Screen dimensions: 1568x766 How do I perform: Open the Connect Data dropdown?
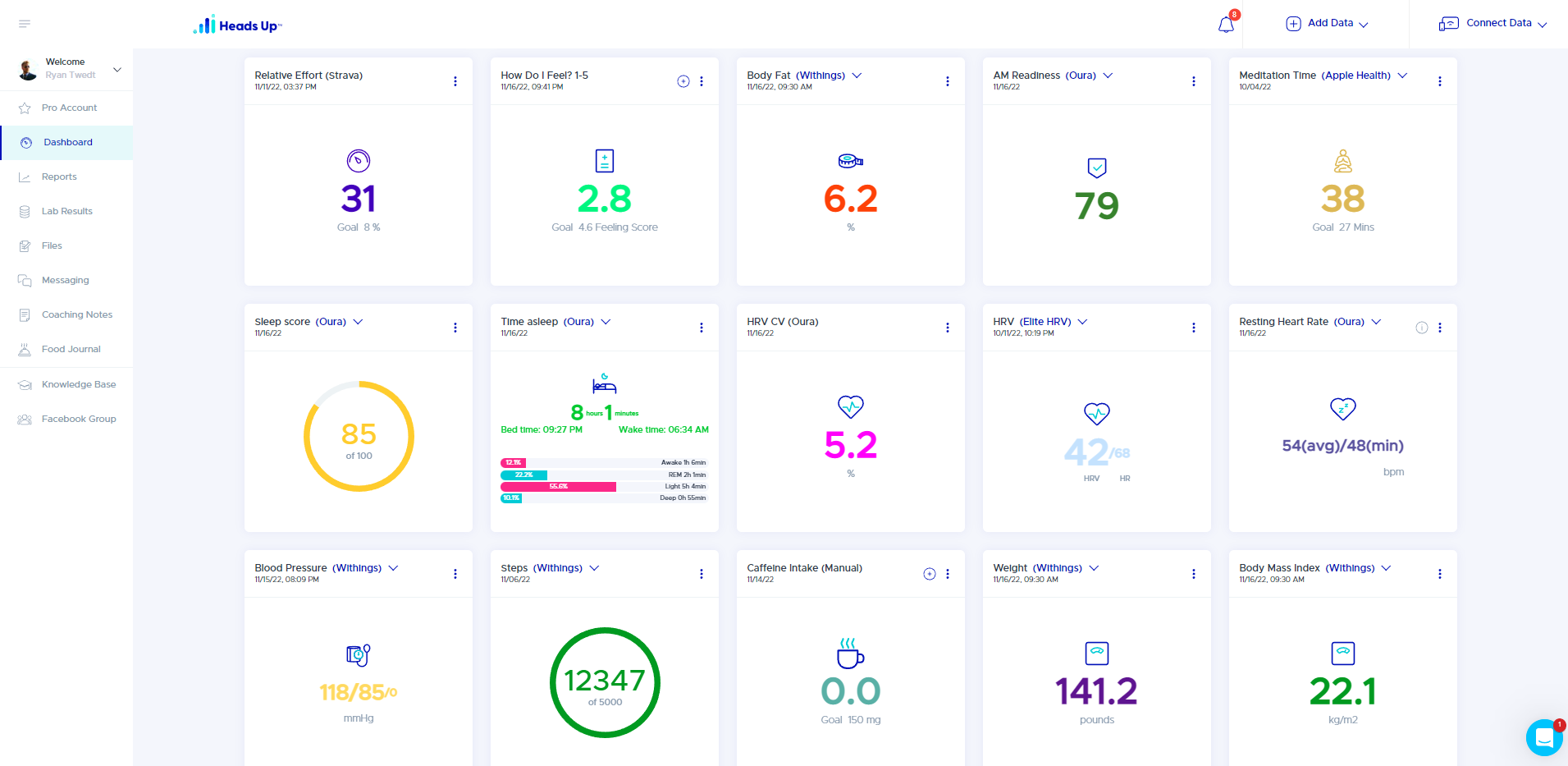pos(1493,24)
